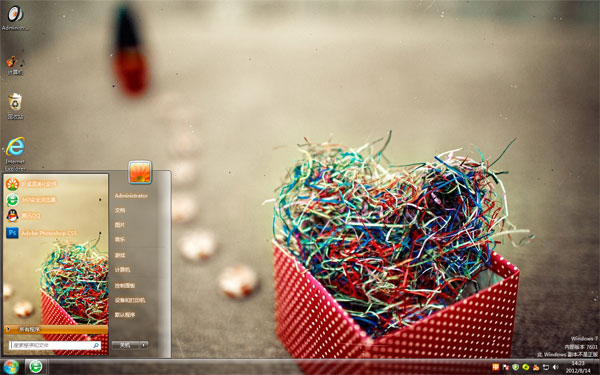Open the Action Center flag tray icon
This screenshot has width=600, height=375.
[x=505, y=367]
